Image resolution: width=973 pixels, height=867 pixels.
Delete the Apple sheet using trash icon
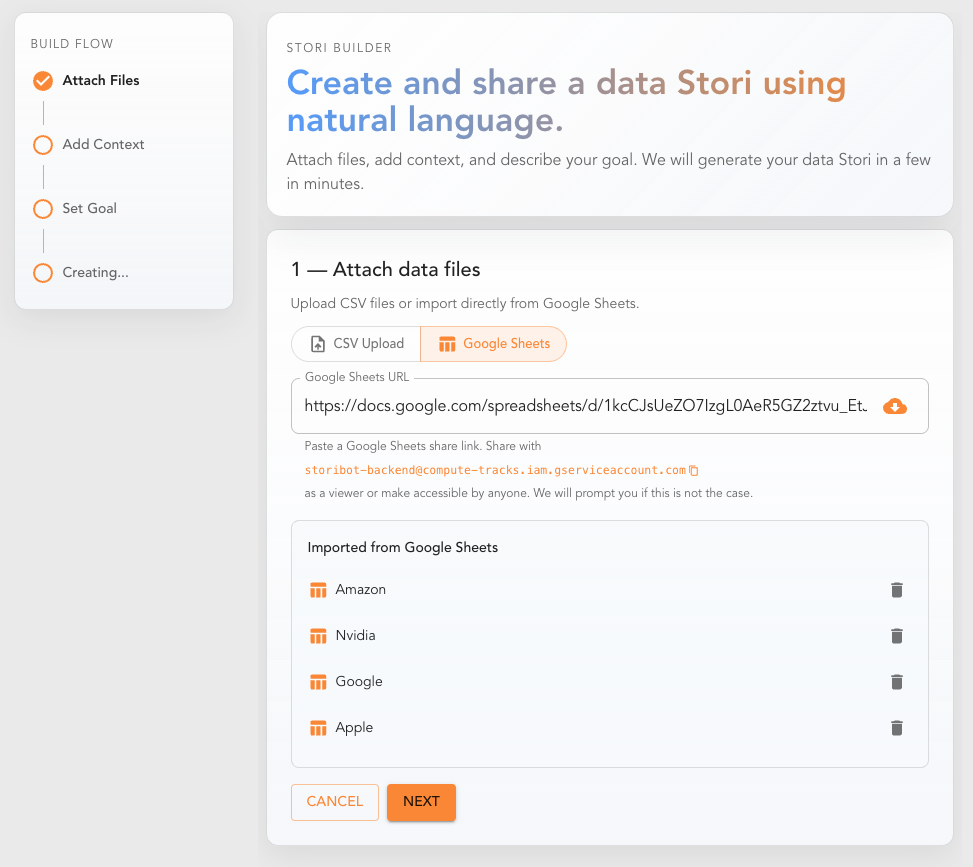897,727
